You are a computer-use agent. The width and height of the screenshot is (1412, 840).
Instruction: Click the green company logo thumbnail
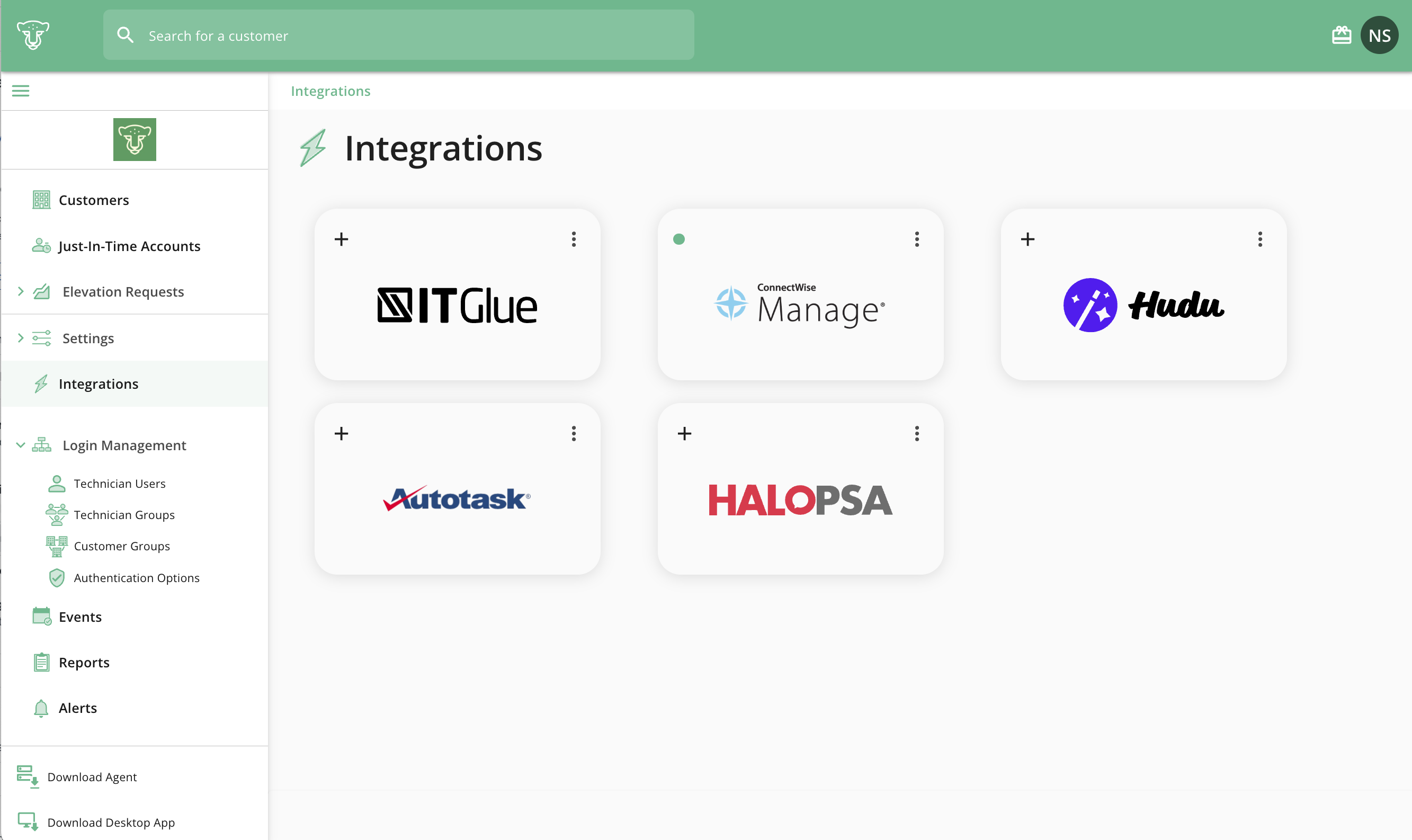click(x=135, y=139)
